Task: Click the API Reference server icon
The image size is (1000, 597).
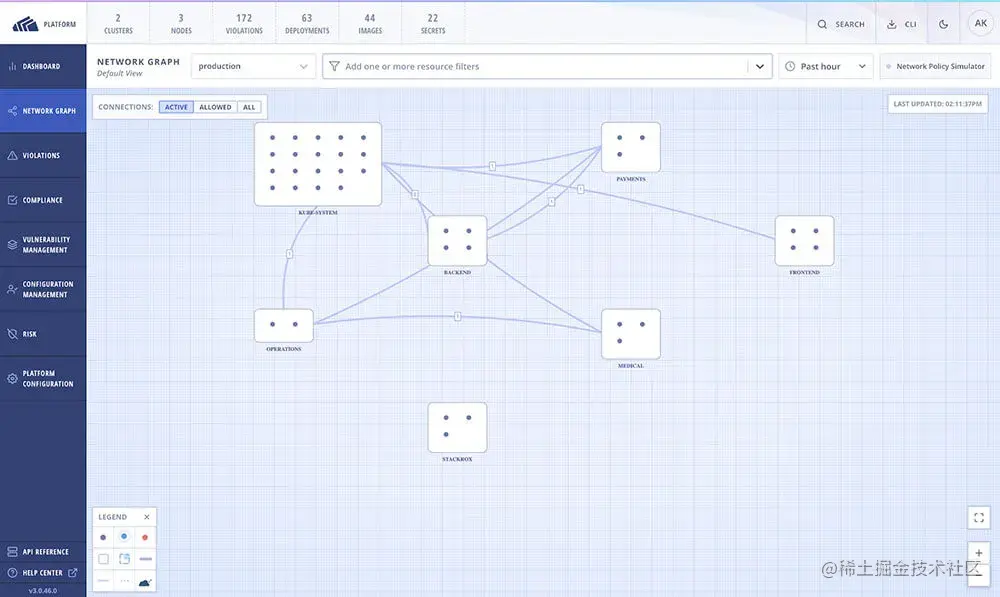Action: pyautogui.click(x=12, y=552)
